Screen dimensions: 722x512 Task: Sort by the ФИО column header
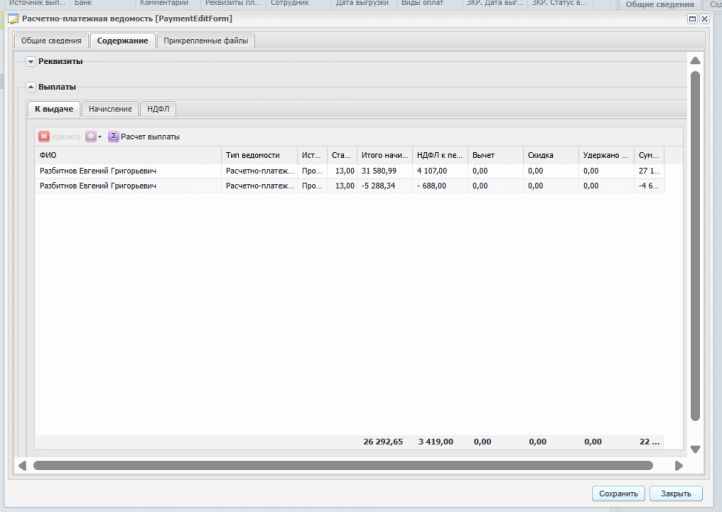point(128,155)
